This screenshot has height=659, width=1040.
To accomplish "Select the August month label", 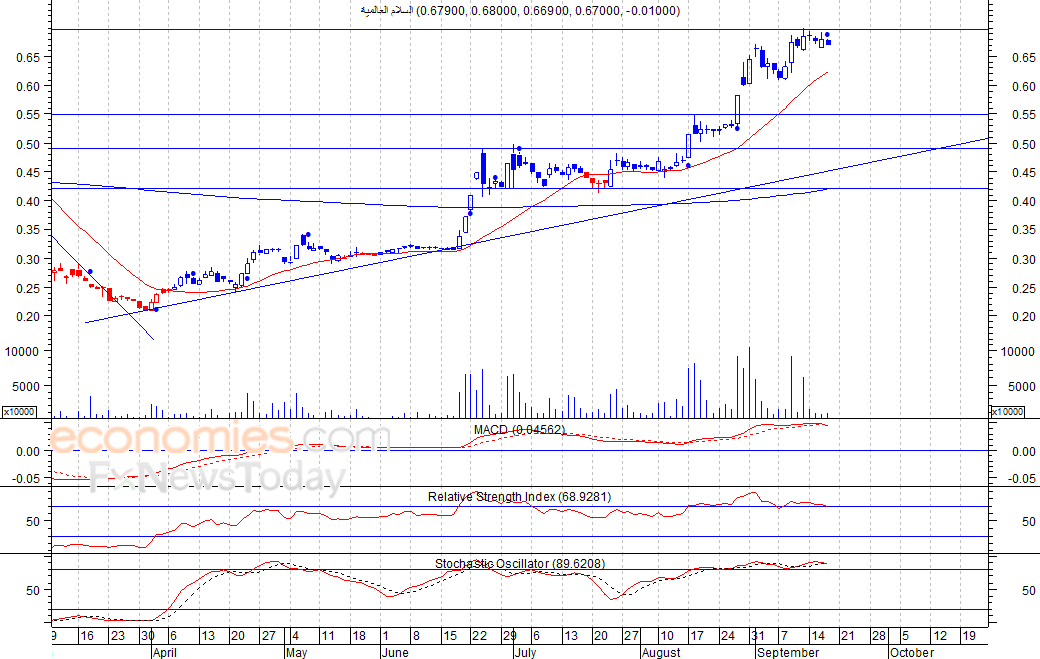I will (661, 652).
